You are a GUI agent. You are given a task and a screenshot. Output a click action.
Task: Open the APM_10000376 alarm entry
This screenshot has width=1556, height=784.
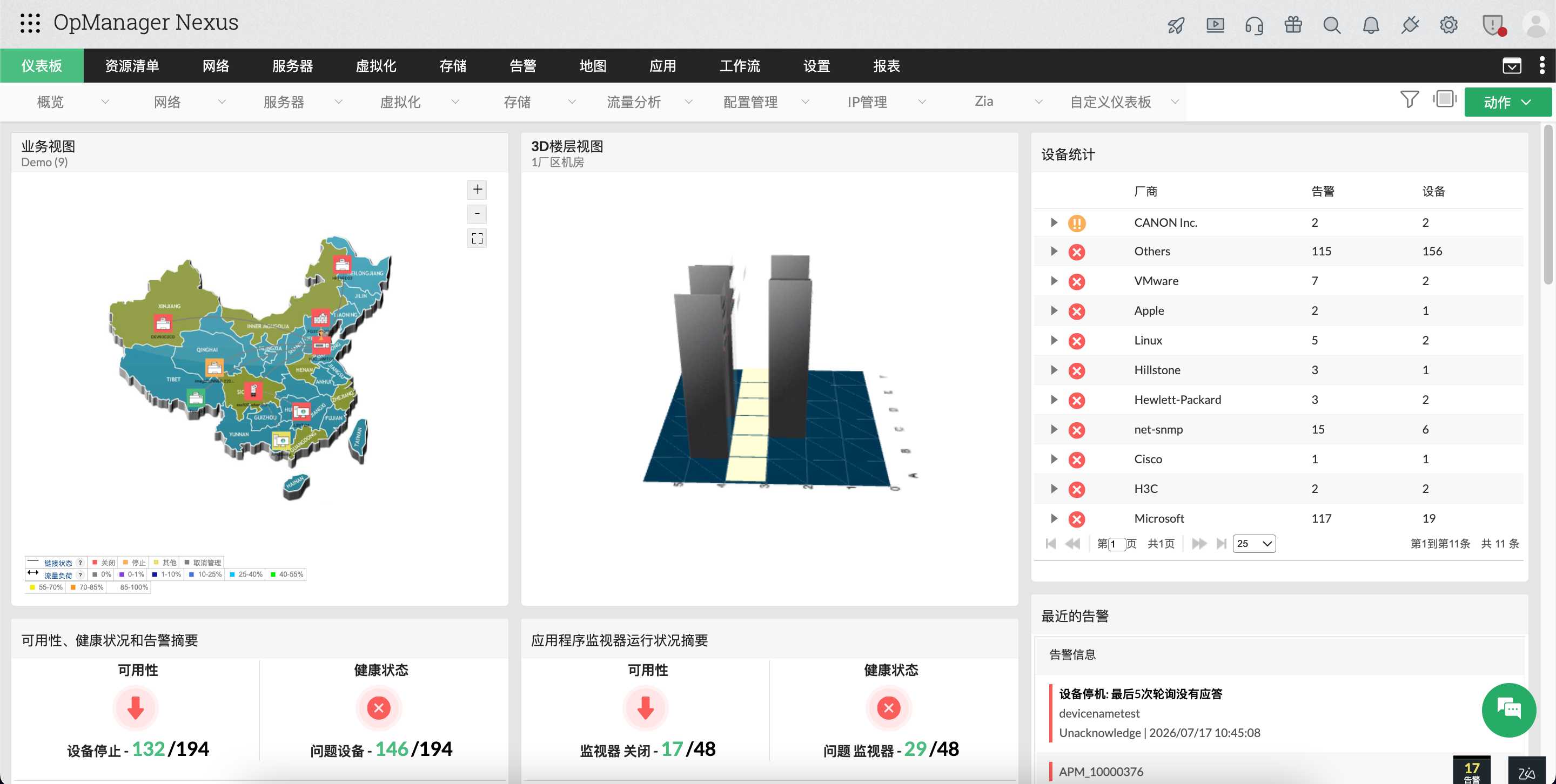(x=1101, y=772)
